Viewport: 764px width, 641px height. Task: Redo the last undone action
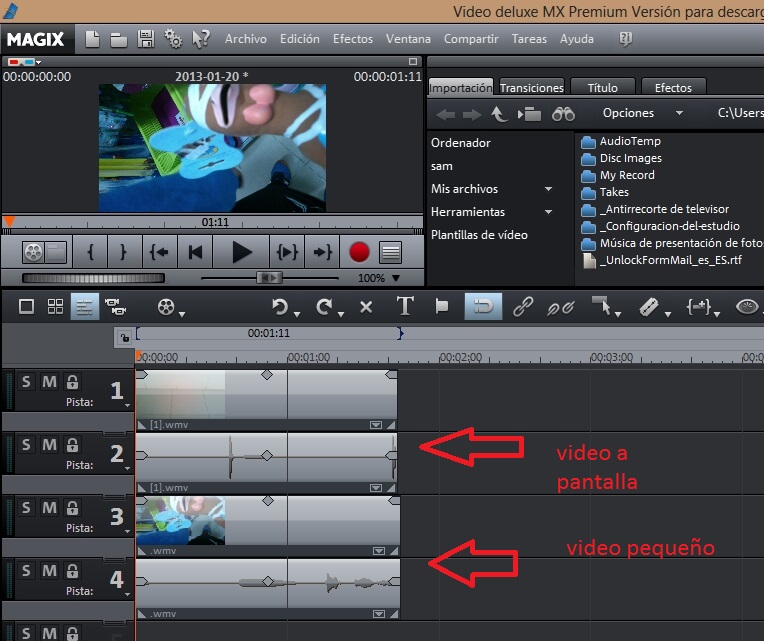[x=324, y=307]
